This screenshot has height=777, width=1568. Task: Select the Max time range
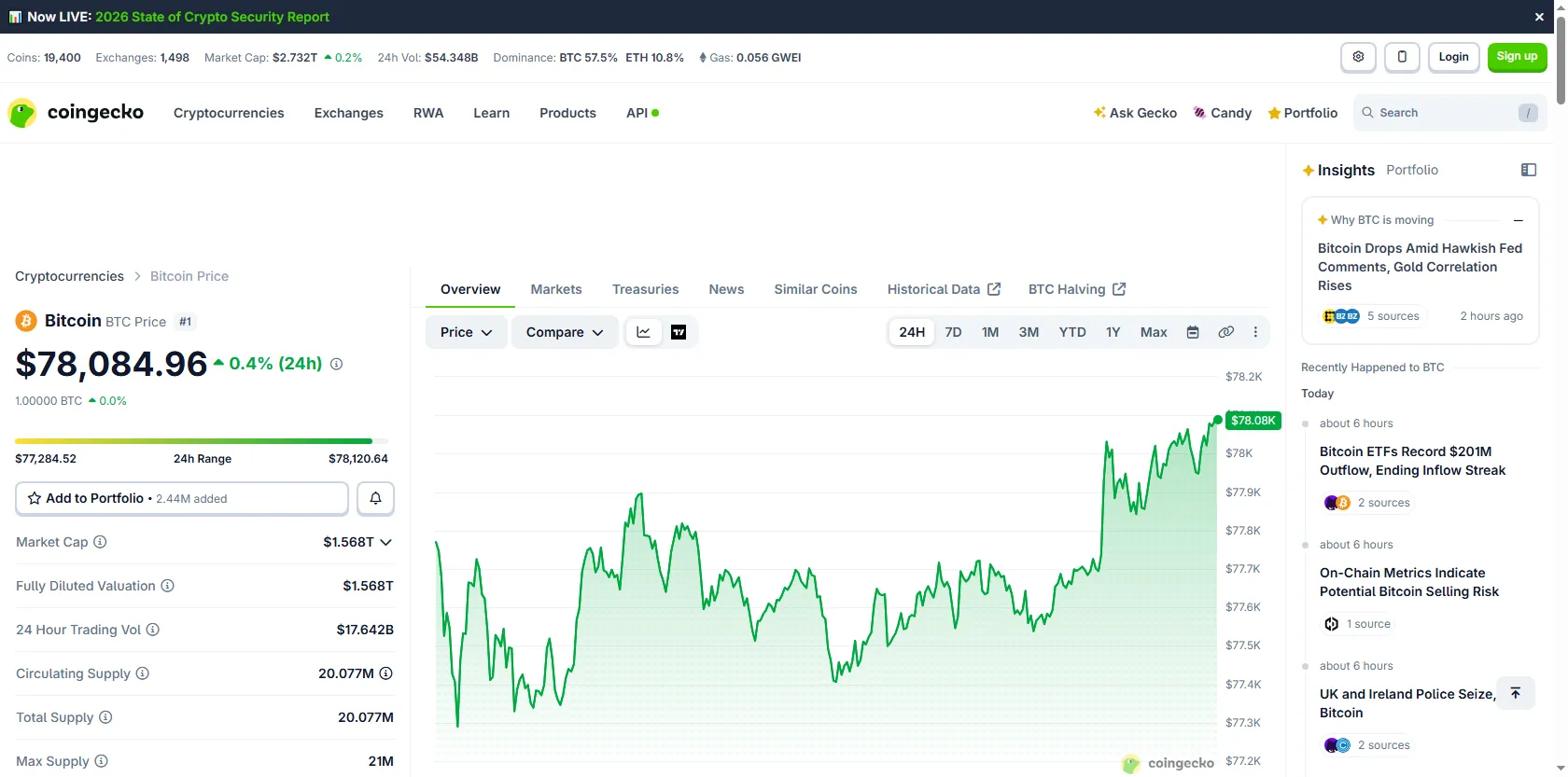click(1154, 332)
